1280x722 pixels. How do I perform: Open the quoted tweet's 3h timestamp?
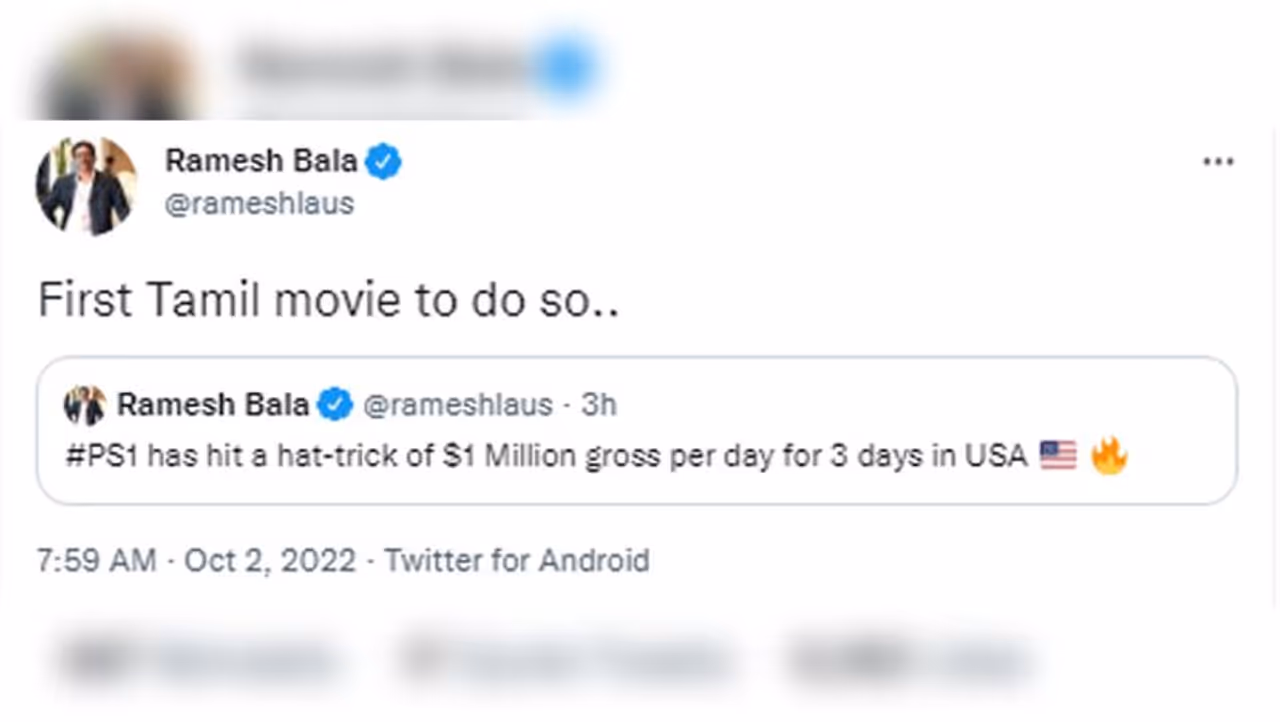599,405
